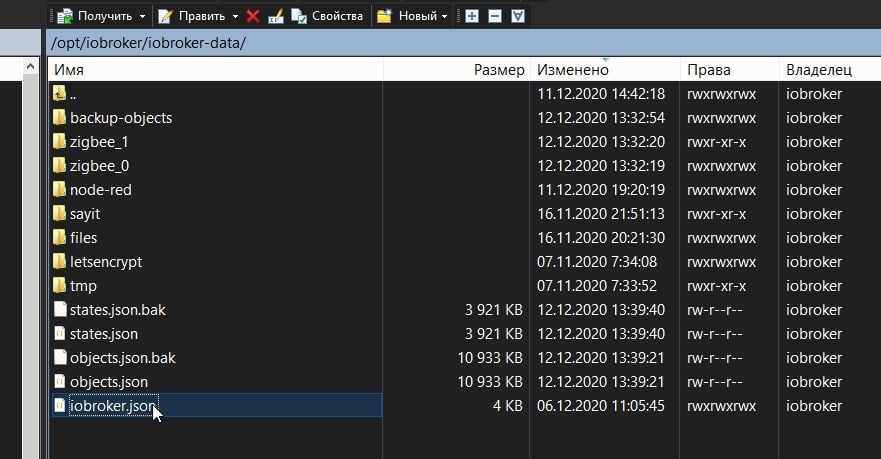Click 10 933 KB size of objects.json

click(490, 382)
